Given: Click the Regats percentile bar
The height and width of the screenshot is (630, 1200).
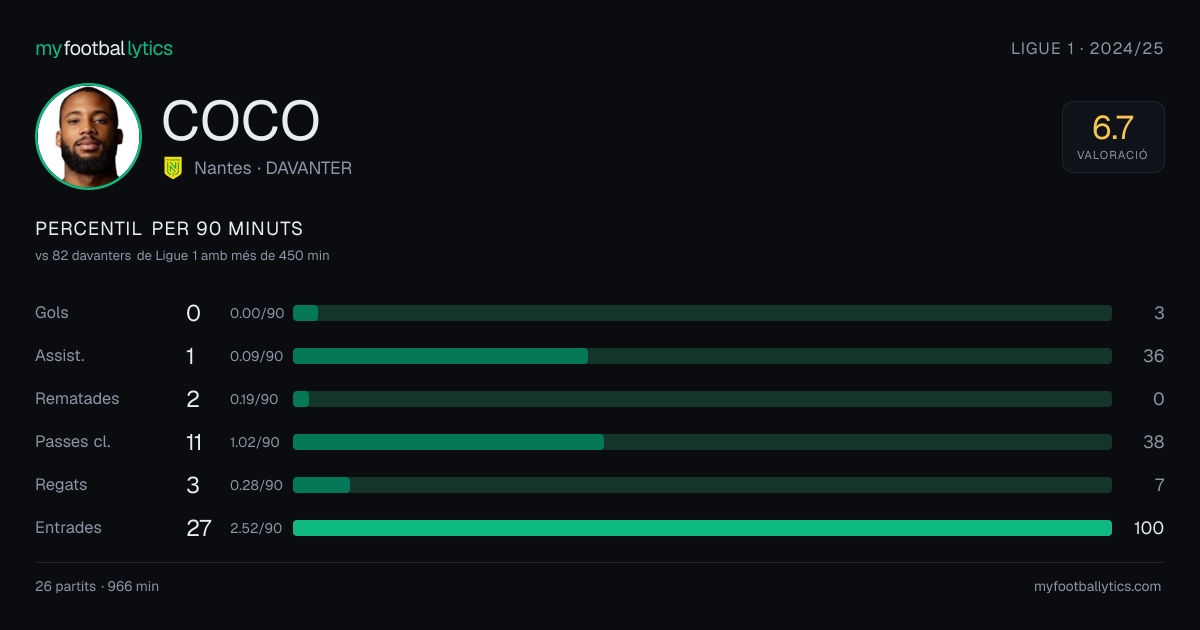Looking at the screenshot, I should (x=702, y=485).
